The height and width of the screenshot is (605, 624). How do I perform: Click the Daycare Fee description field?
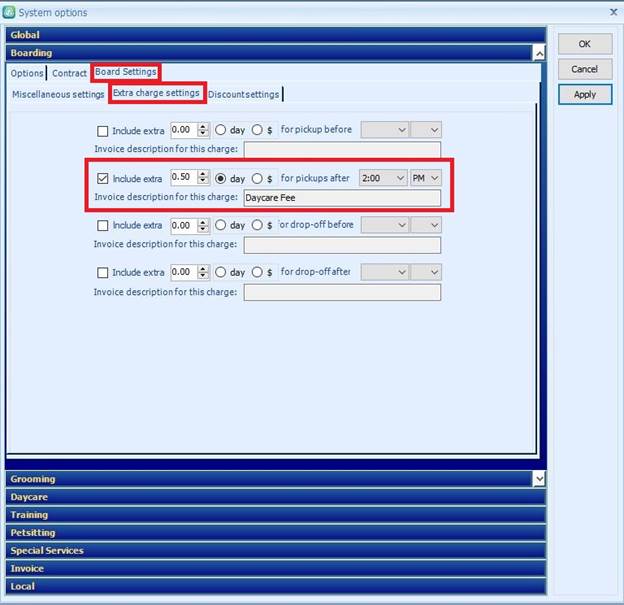point(342,198)
